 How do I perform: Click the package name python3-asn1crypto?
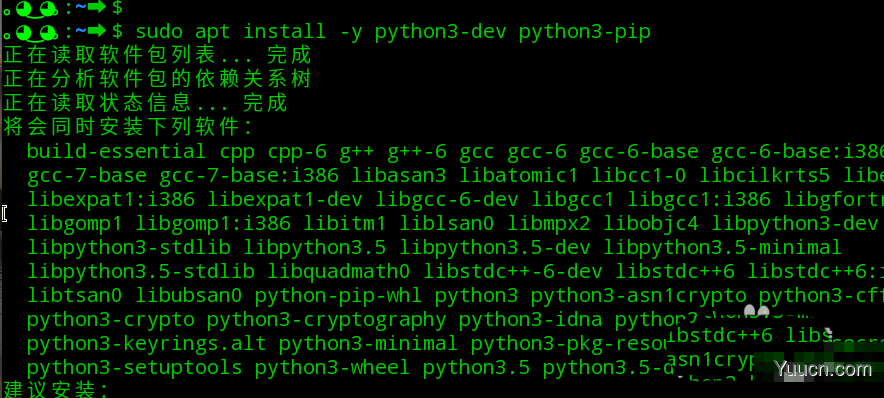click(638, 297)
